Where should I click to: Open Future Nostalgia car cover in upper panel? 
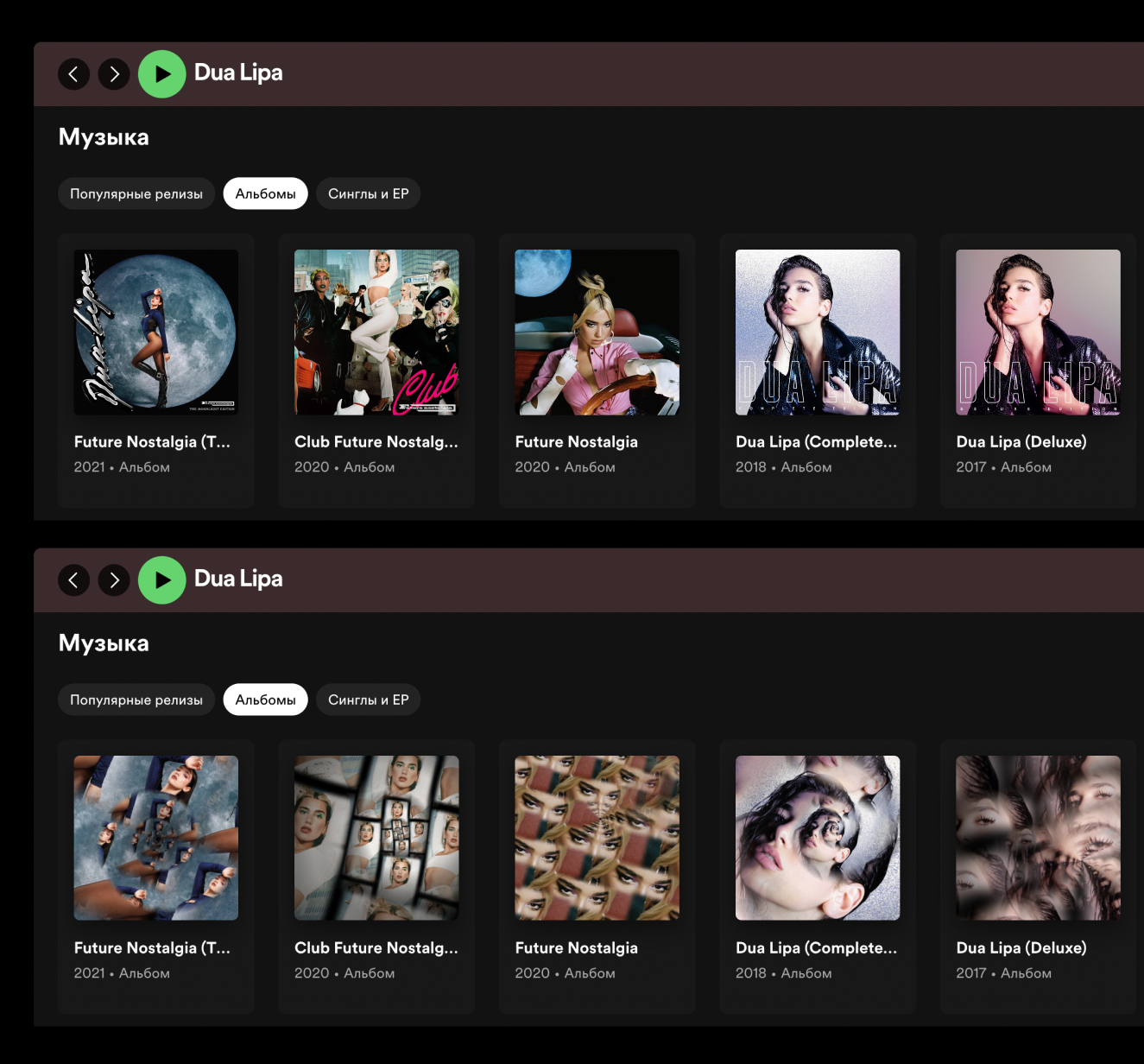pos(597,332)
